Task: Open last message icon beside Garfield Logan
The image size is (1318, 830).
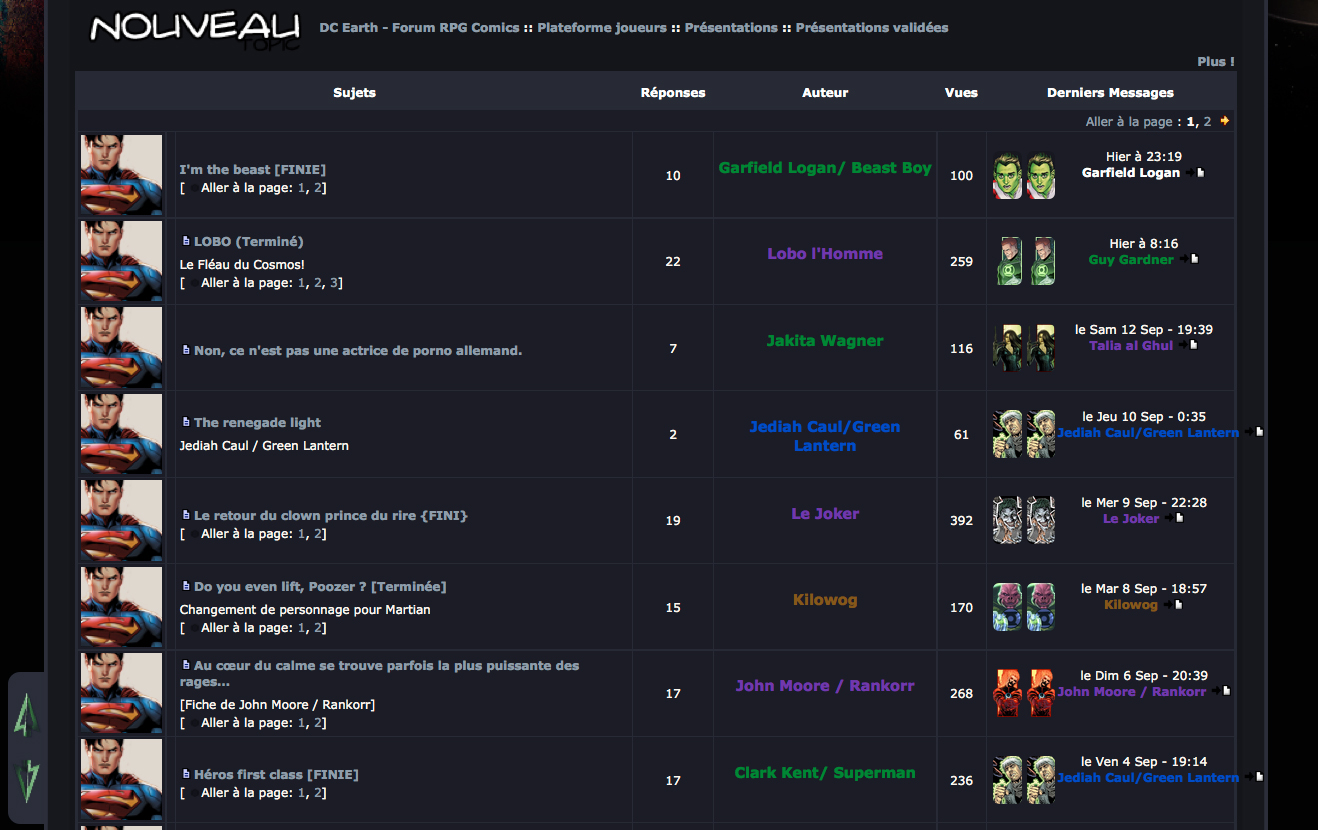Action: [x=1200, y=173]
